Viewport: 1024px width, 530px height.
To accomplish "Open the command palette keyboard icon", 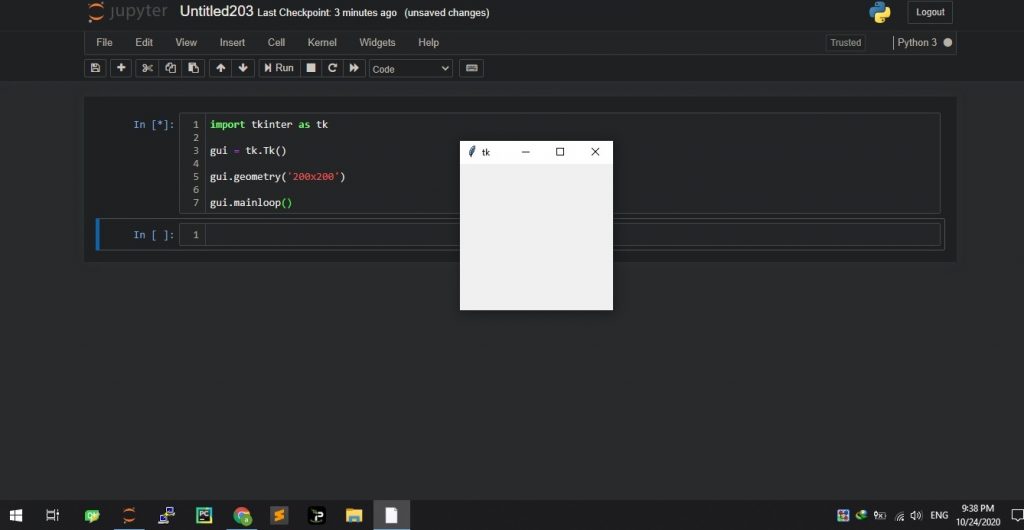I will tap(472, 68).
